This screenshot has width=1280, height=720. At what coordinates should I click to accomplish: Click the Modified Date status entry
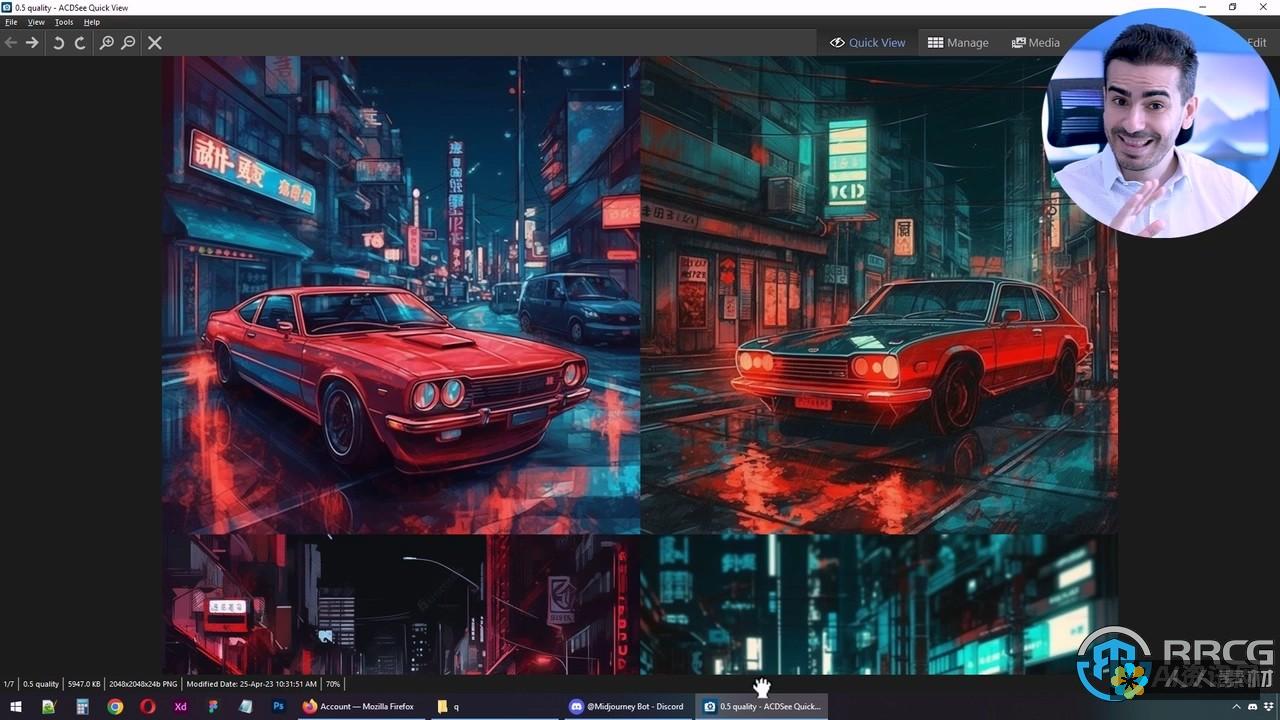tap(252, 684)
